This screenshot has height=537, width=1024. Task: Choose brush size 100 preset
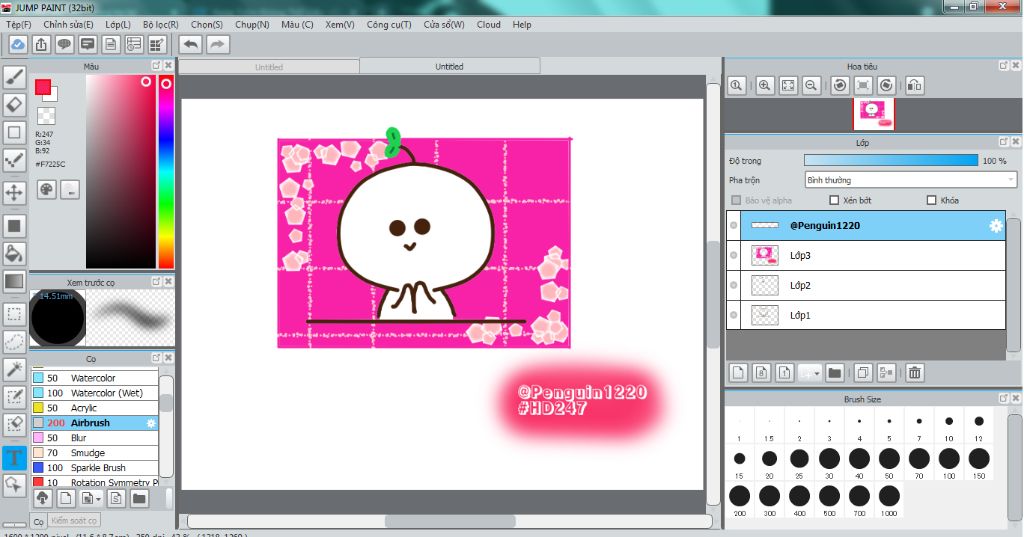[949, 459]
